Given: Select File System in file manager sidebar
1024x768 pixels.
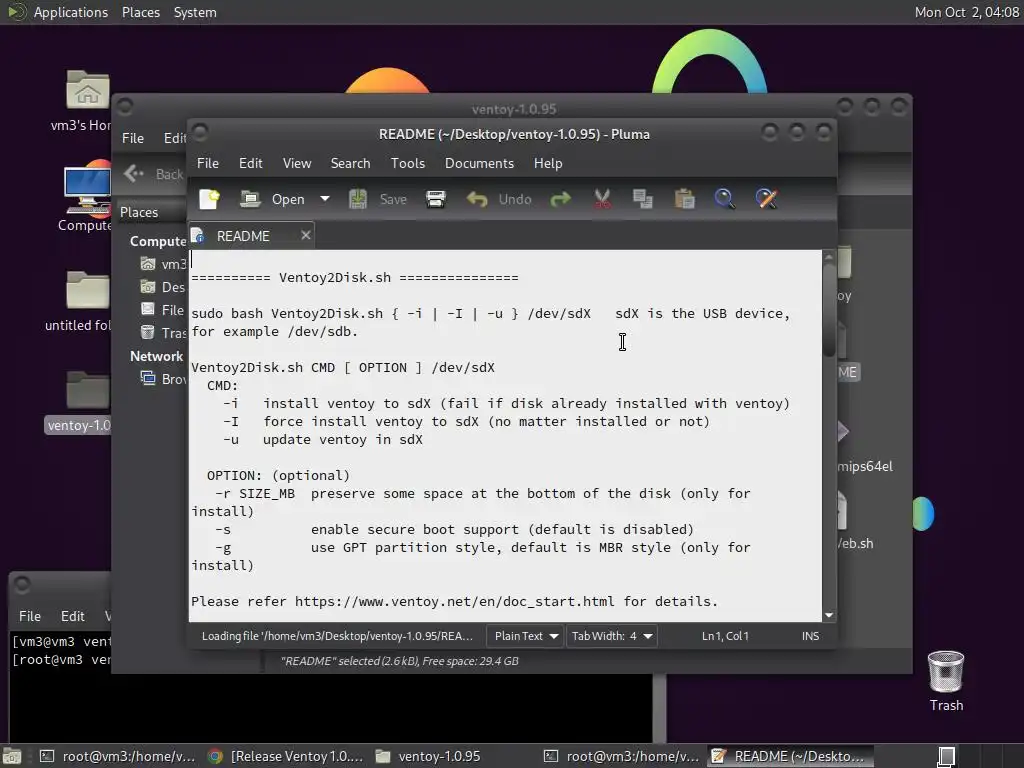Looking at the screenshot, I should [163, 310].
